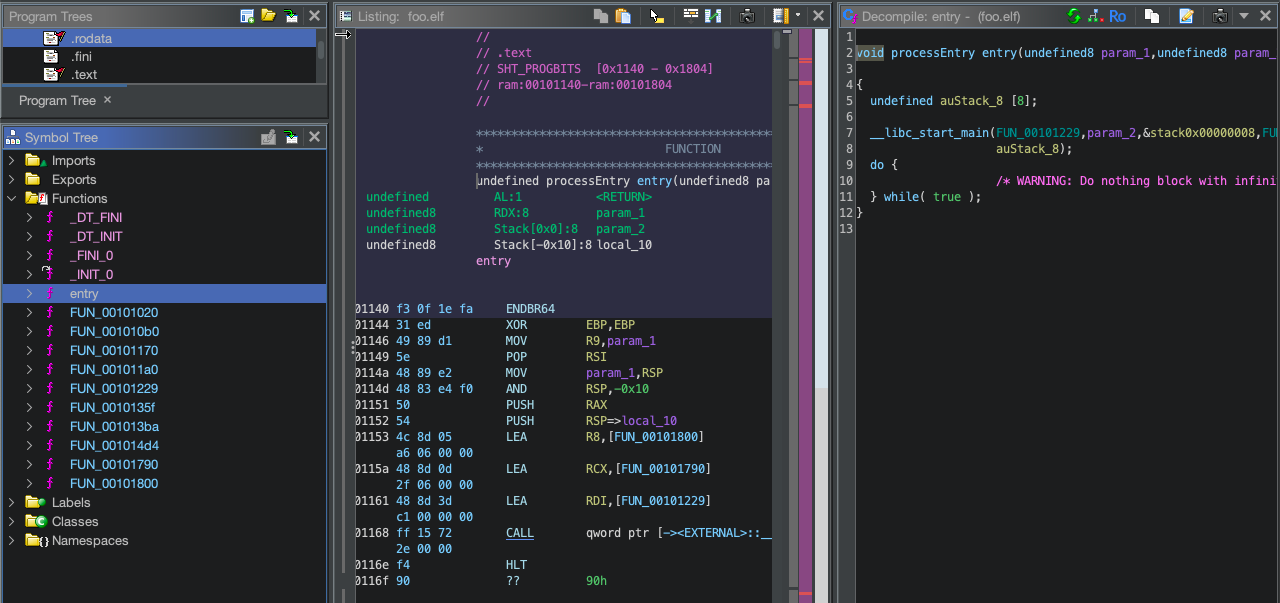The width and height of the screenshot is (1280, 603).
Task: Click __libc_start_main in the Decompile view
Action: point(929,133)
